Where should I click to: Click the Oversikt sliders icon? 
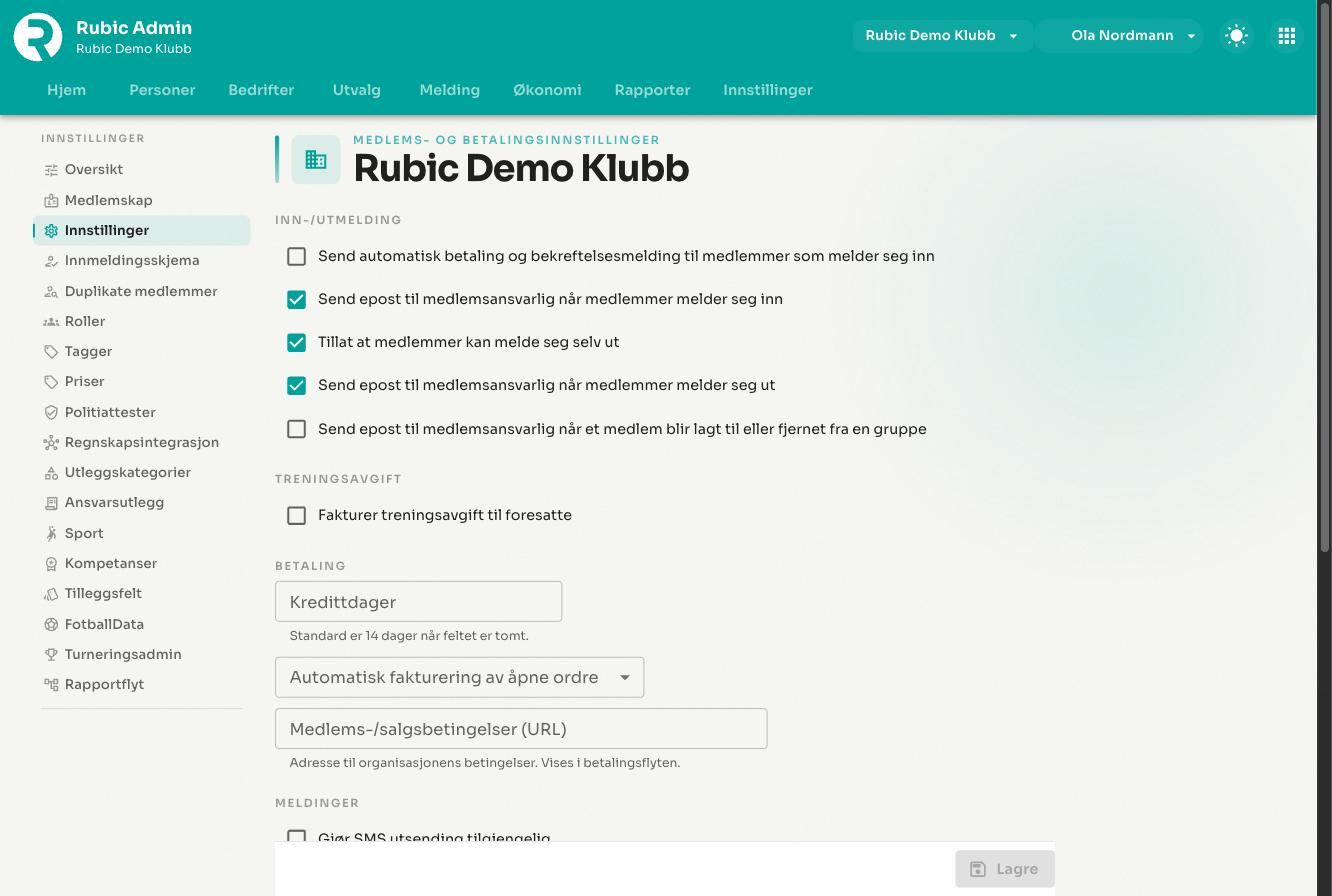click(51, 170)
